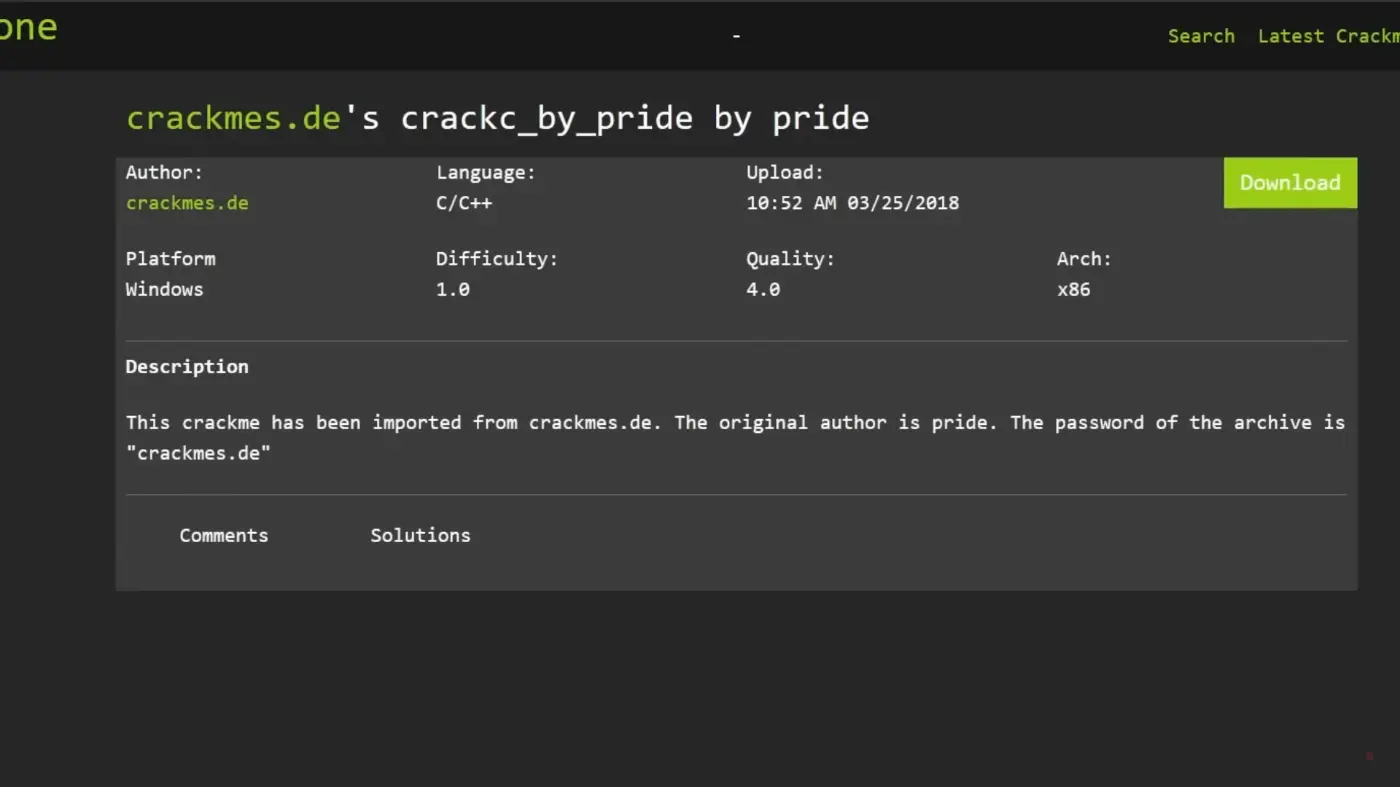
Task: Click the quality rating 4.0
Action: 762,289
